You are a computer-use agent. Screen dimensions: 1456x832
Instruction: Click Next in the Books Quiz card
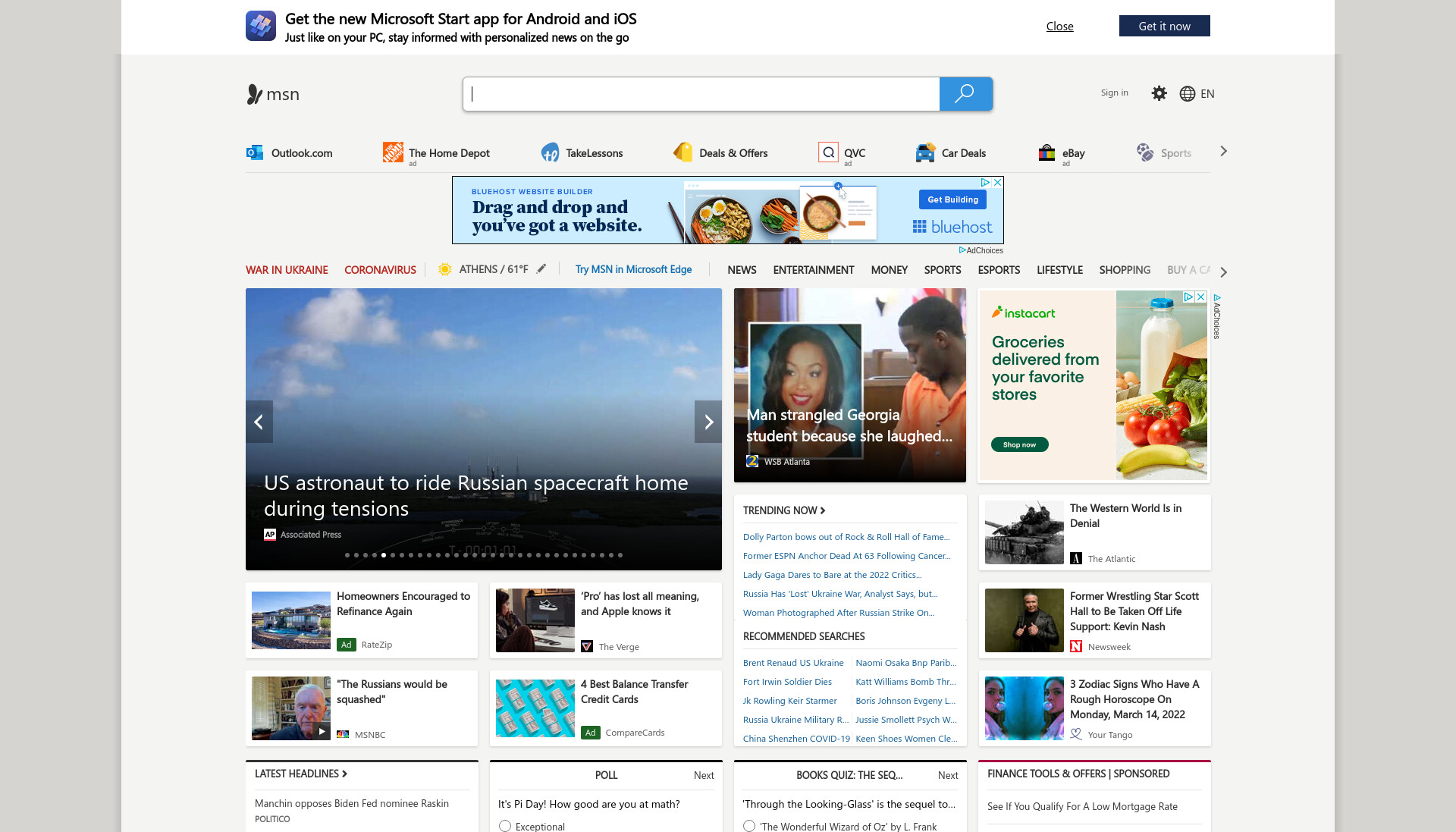pos(948,775)
